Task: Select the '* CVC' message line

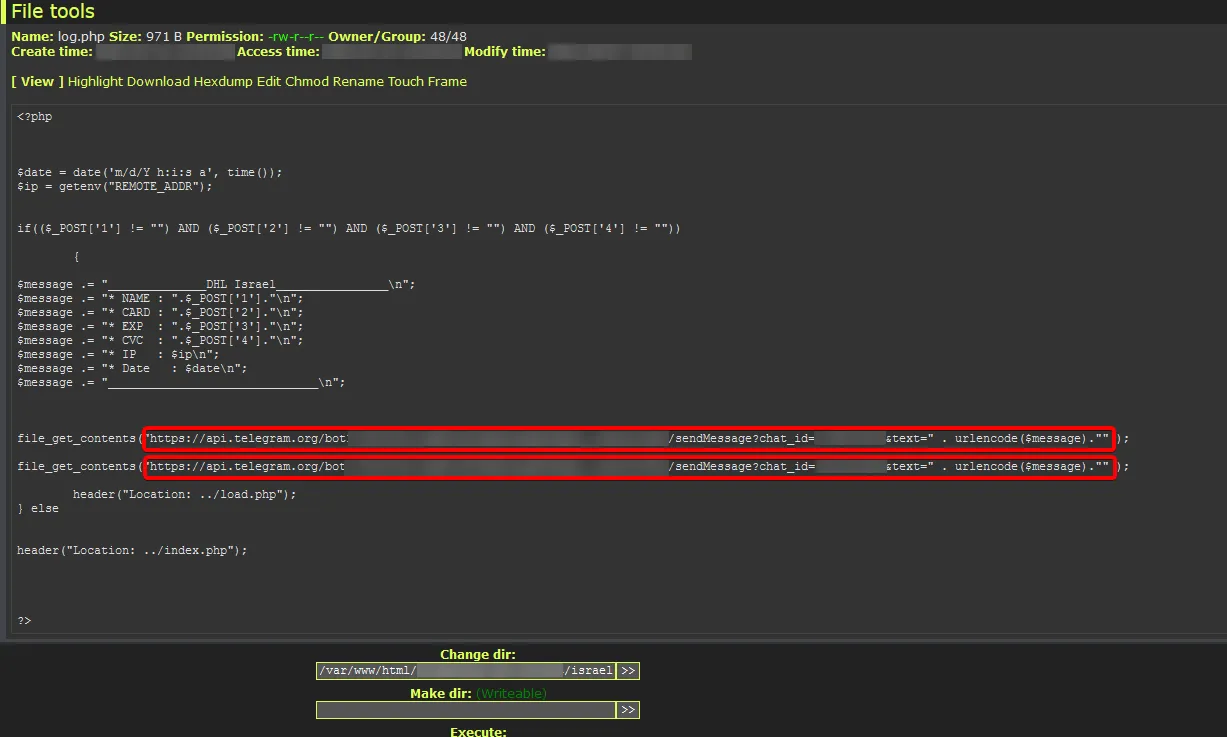Action: tap(160, 341)
